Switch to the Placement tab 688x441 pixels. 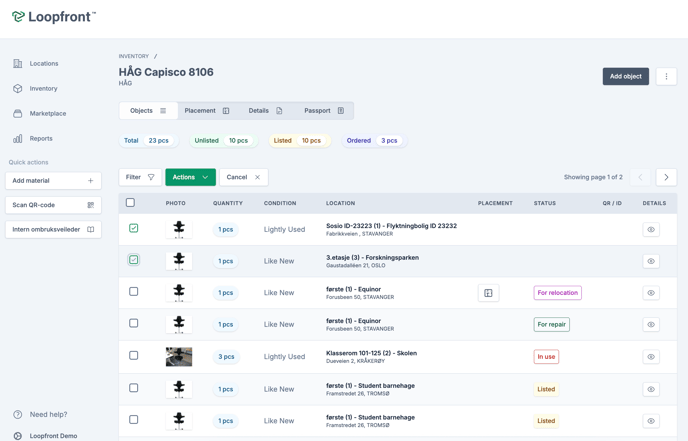[x=207, y=111]
